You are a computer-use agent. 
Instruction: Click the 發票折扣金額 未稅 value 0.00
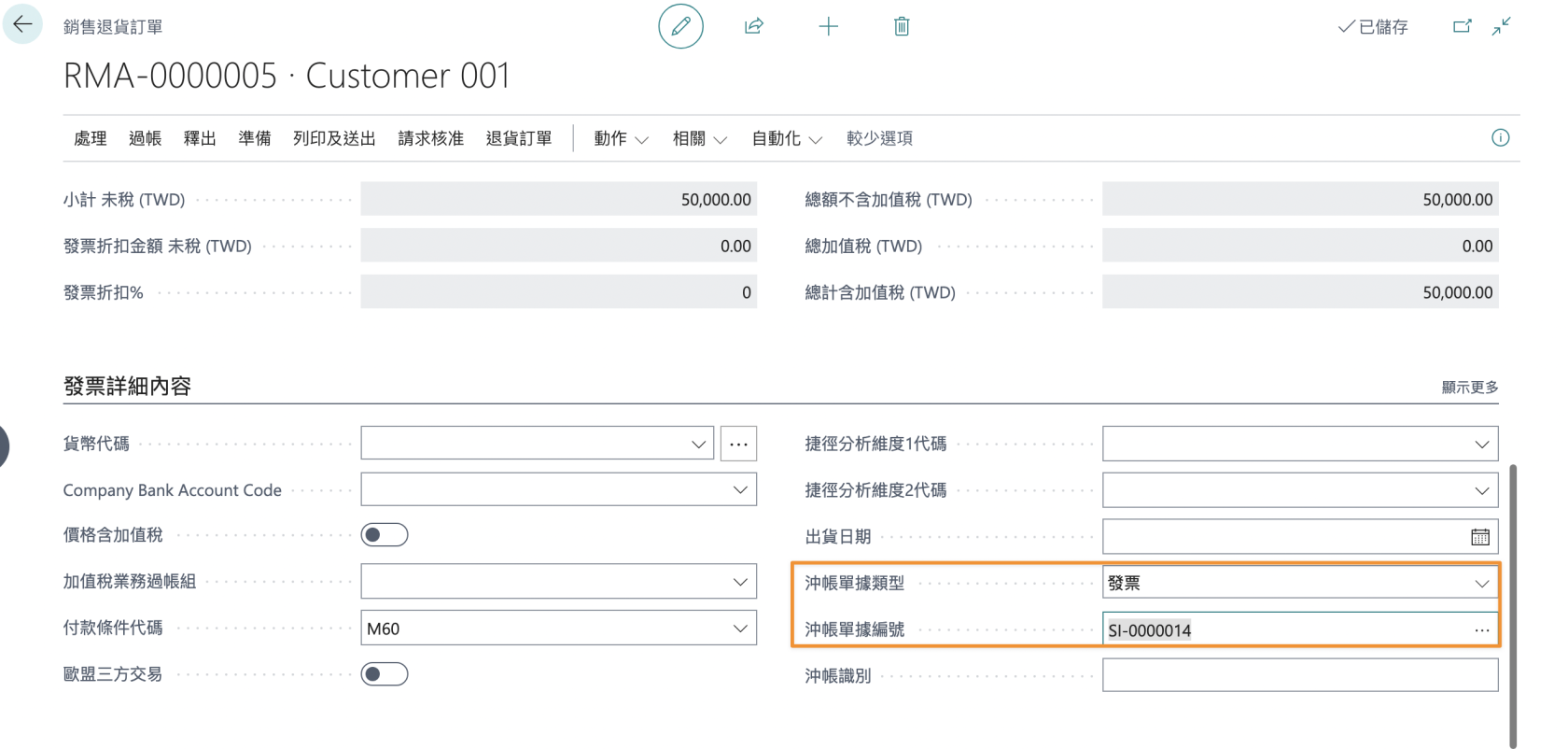coord(559,246)
